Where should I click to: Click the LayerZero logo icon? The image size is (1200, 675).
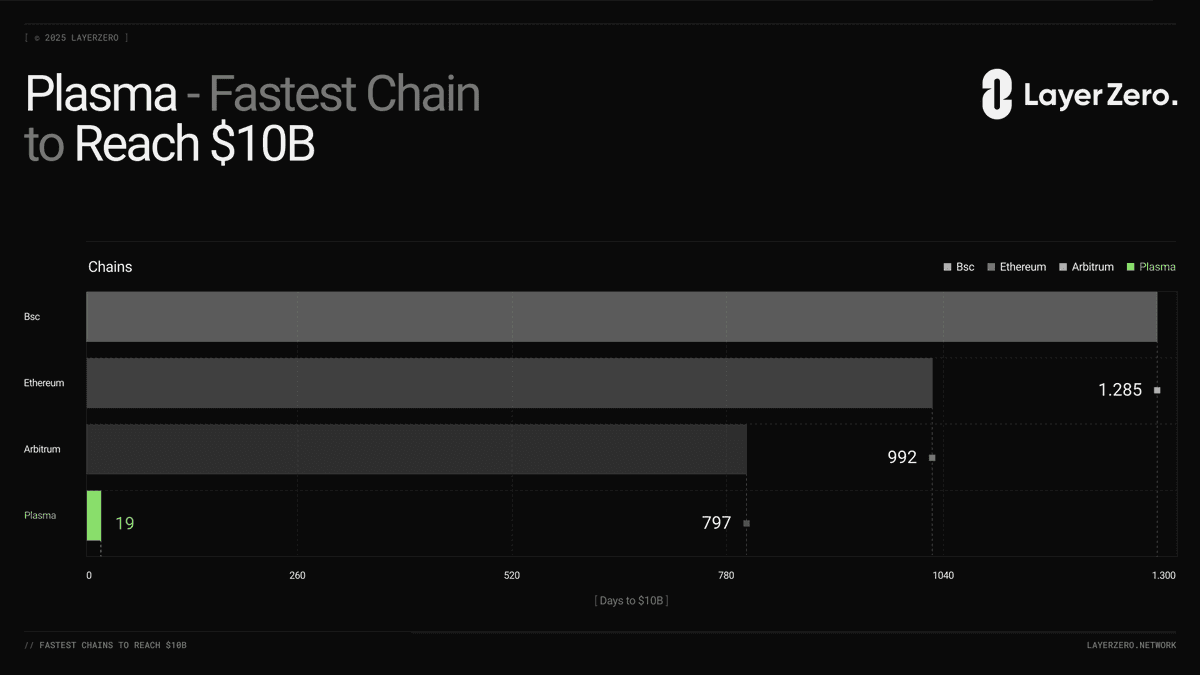click(x=997, y=95)
